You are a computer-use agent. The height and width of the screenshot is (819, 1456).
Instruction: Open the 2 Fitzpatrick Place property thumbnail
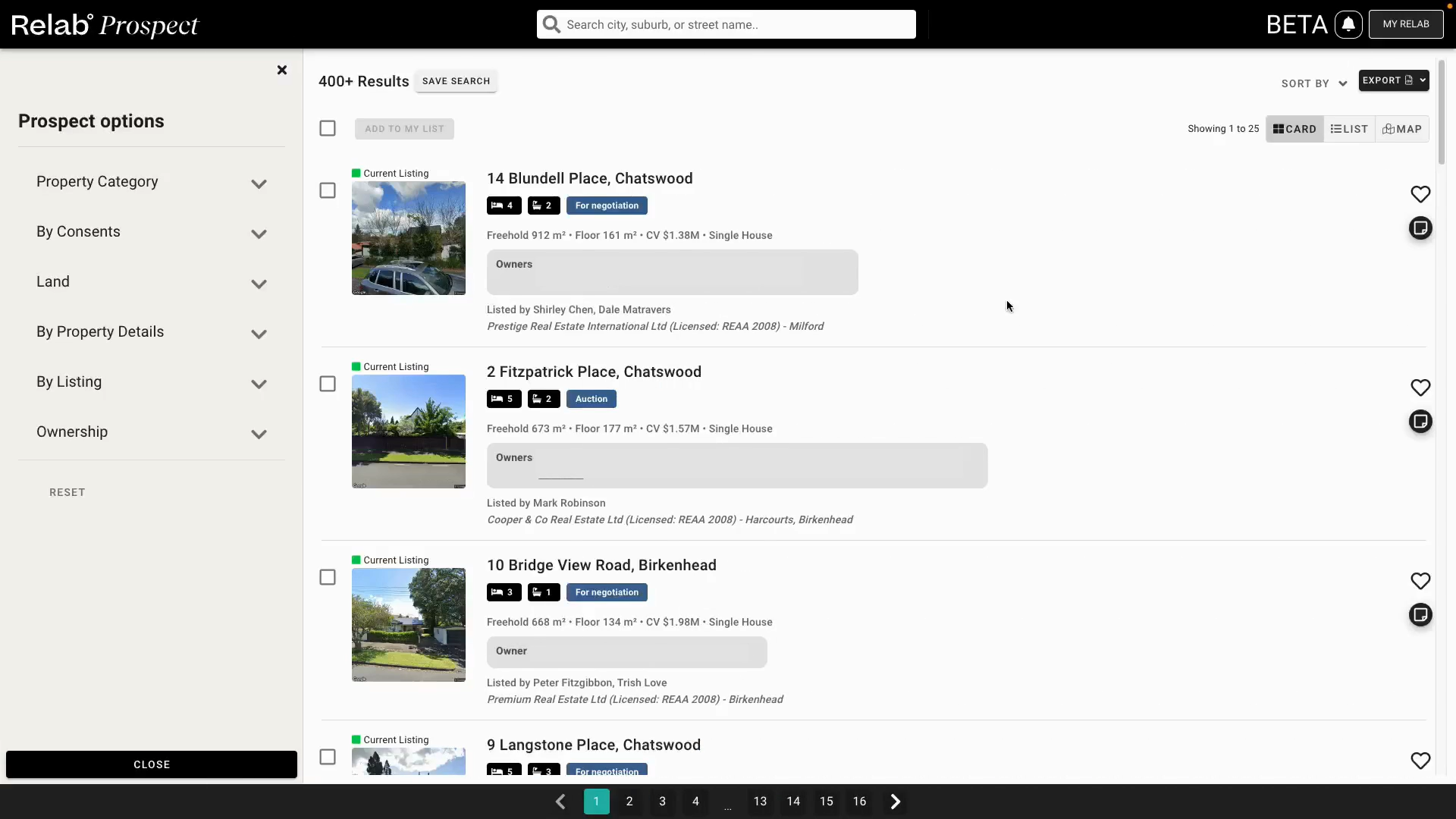point(409,431)
